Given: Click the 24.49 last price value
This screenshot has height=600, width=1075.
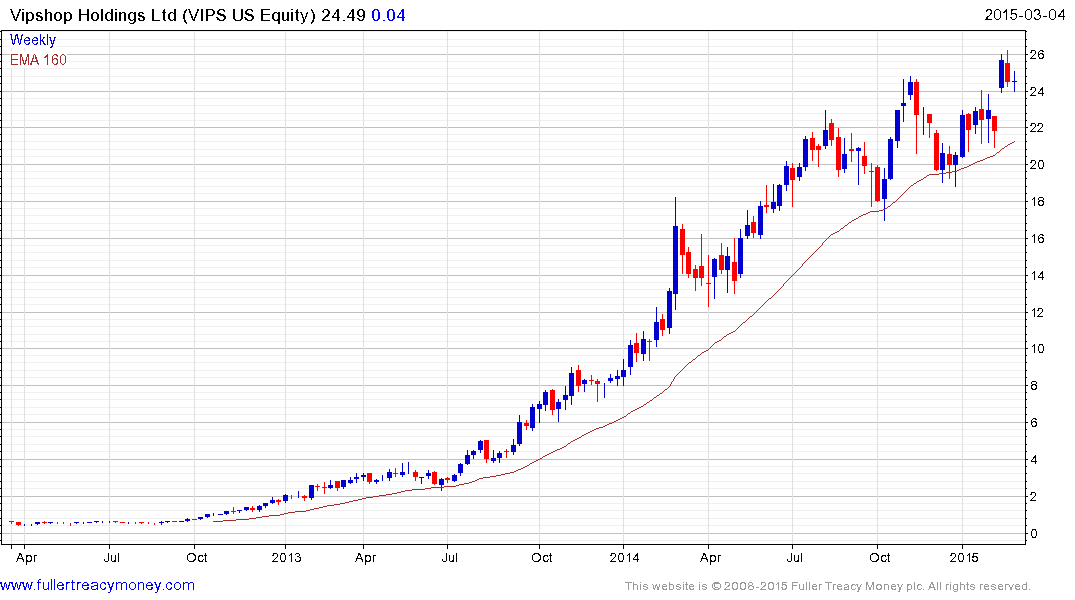Looking at the screenshot, I should [x=343, y=15].
